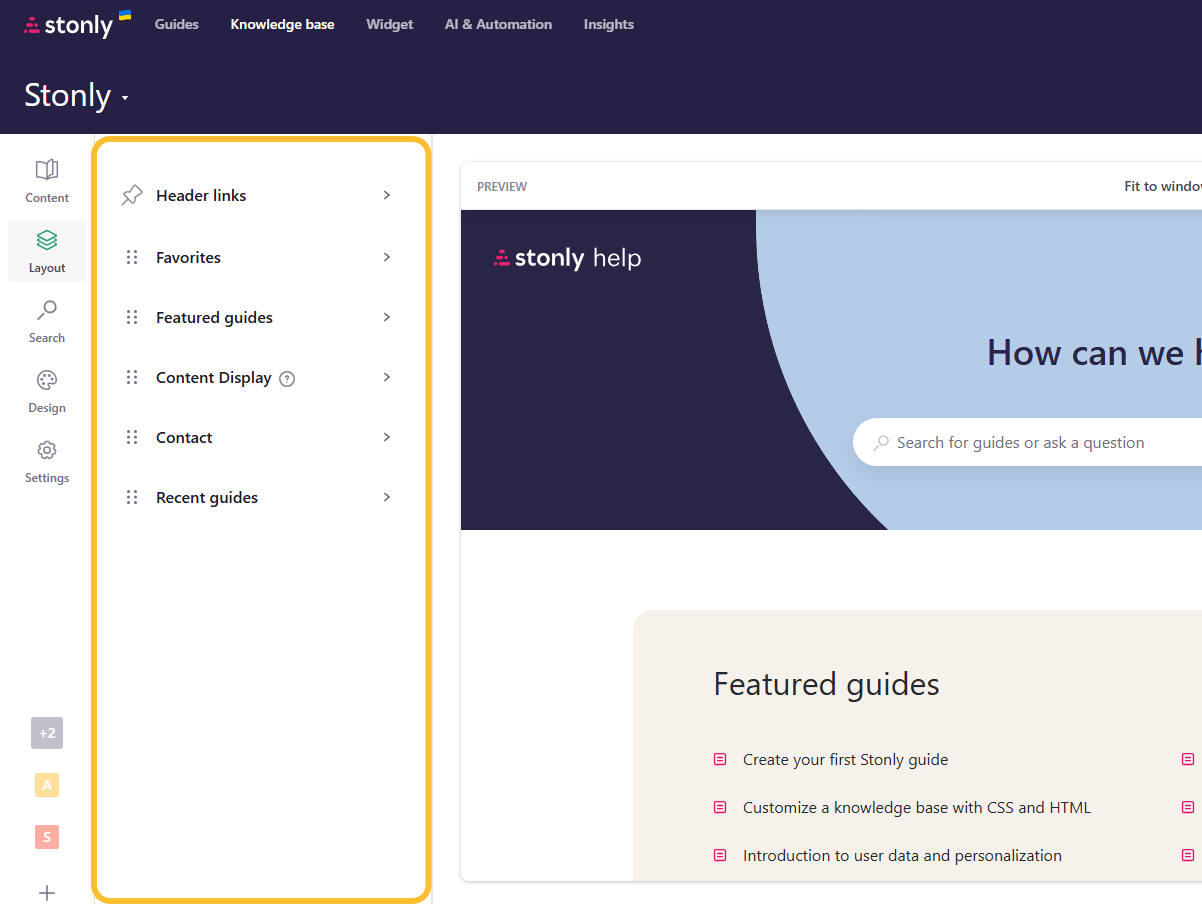Expand the Recent guides section
1202x904 pixels.
click(386, 497)
